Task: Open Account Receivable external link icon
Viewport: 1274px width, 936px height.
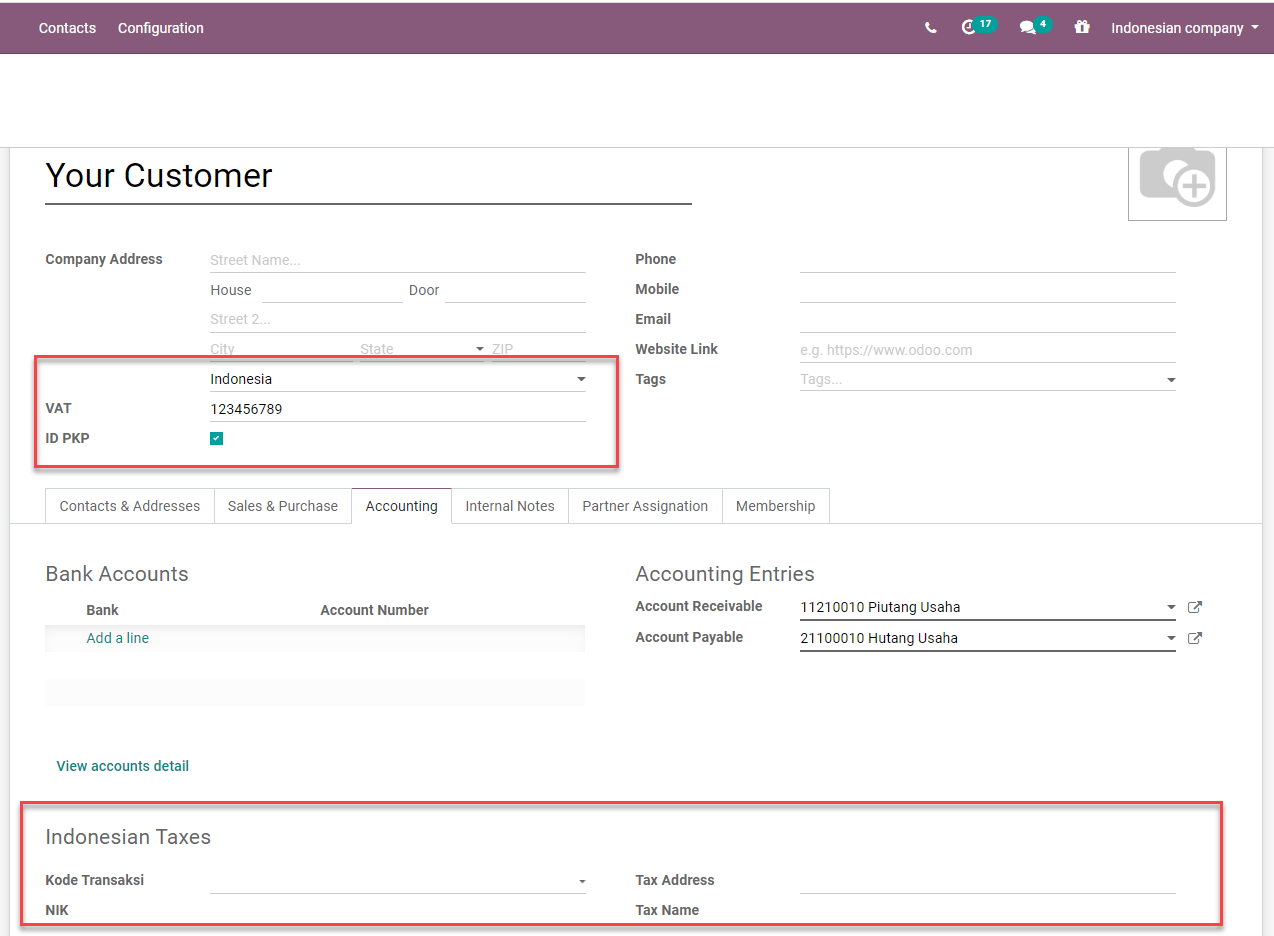Action: [1194, 607]
